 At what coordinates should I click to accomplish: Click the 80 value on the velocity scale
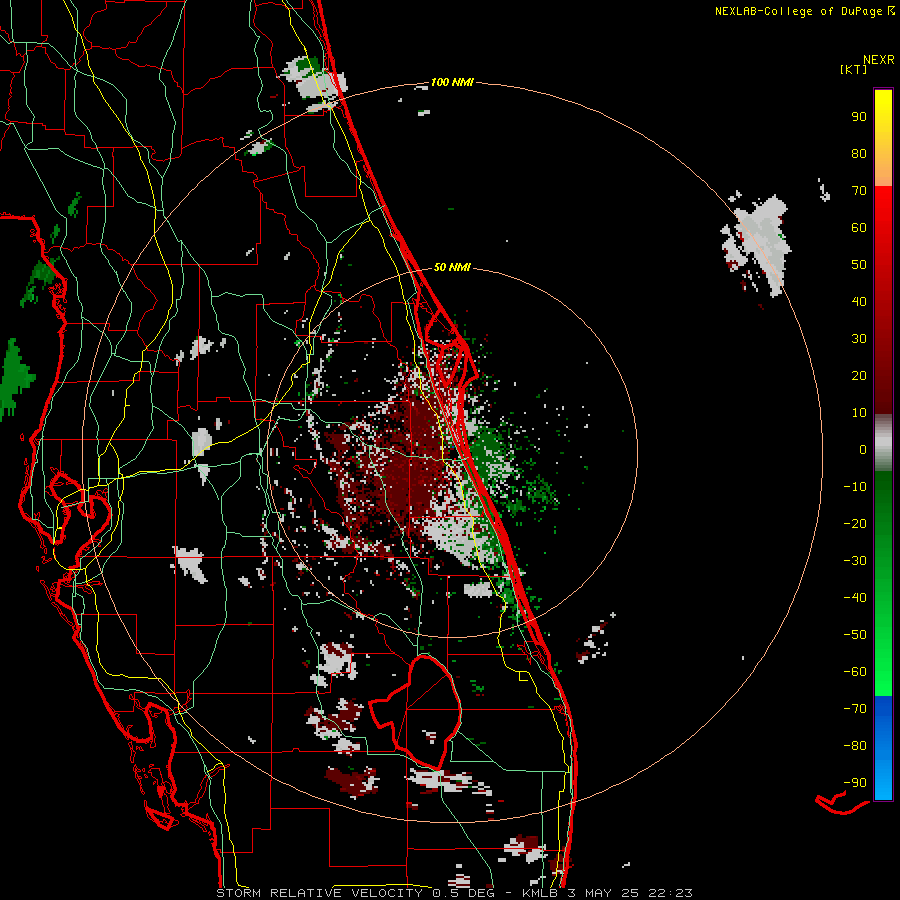tap(859, 154)
